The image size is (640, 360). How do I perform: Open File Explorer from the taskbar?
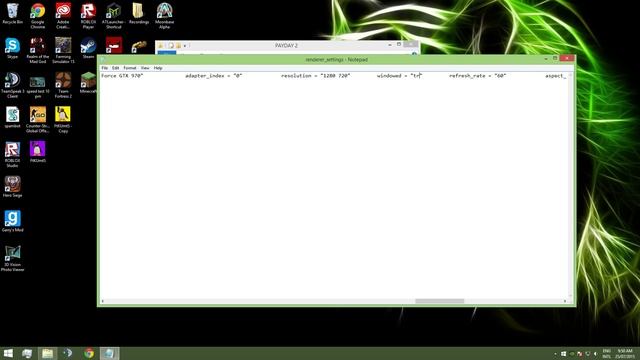click(x=47, y=353)
